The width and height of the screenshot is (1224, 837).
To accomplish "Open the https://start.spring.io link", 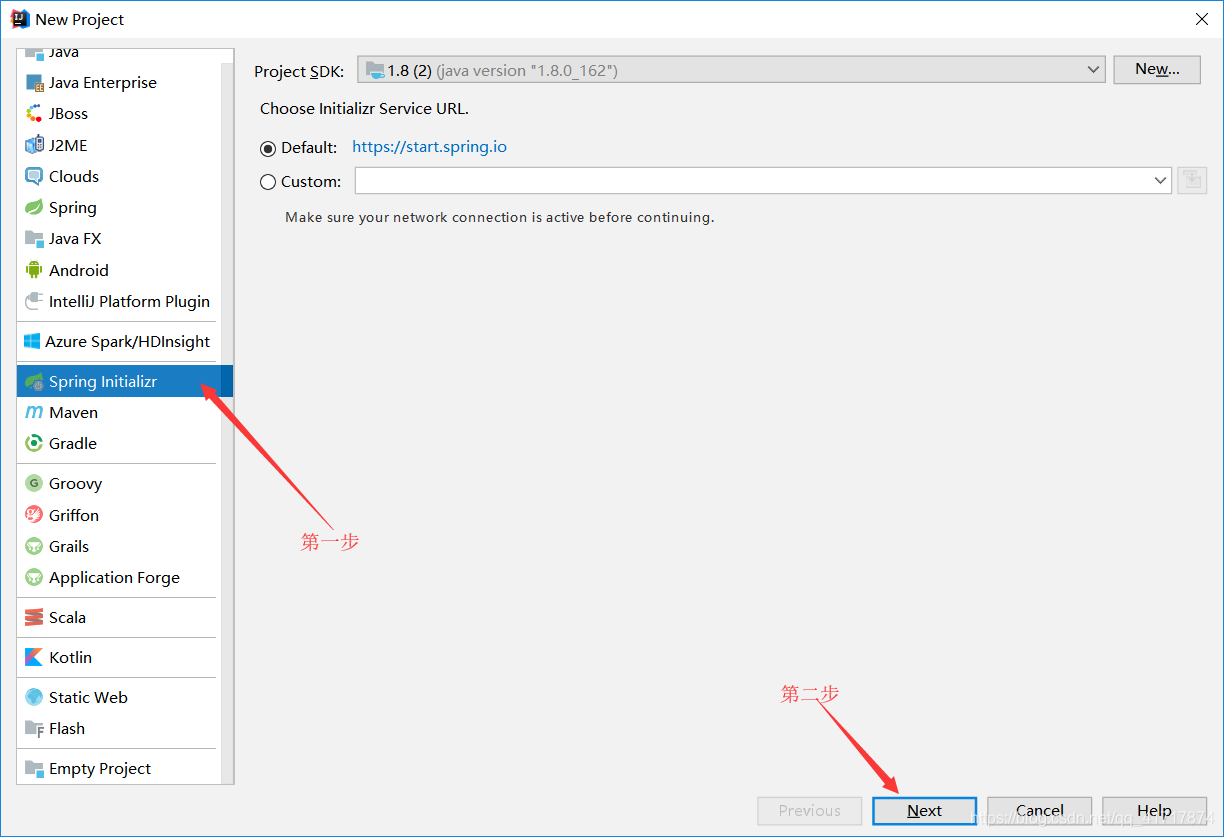I will pyautogui.click(x=429, y=147).
